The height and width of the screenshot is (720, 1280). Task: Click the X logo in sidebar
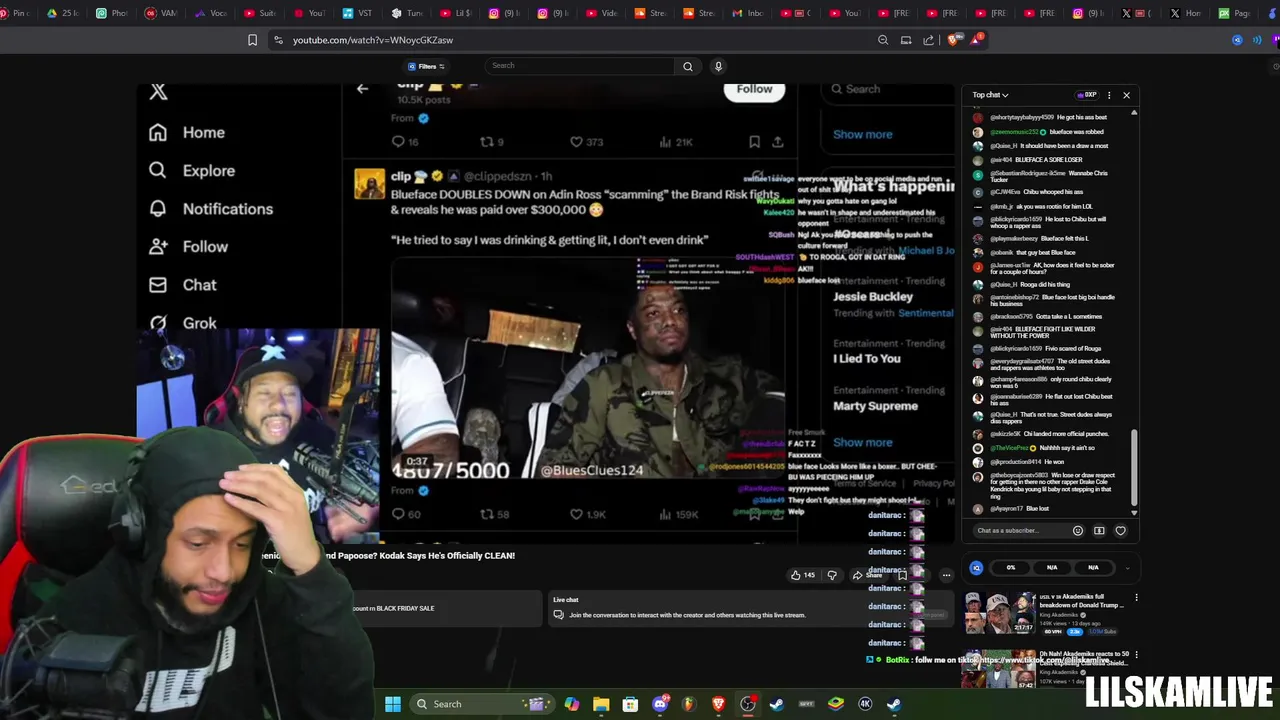(158, 92)
